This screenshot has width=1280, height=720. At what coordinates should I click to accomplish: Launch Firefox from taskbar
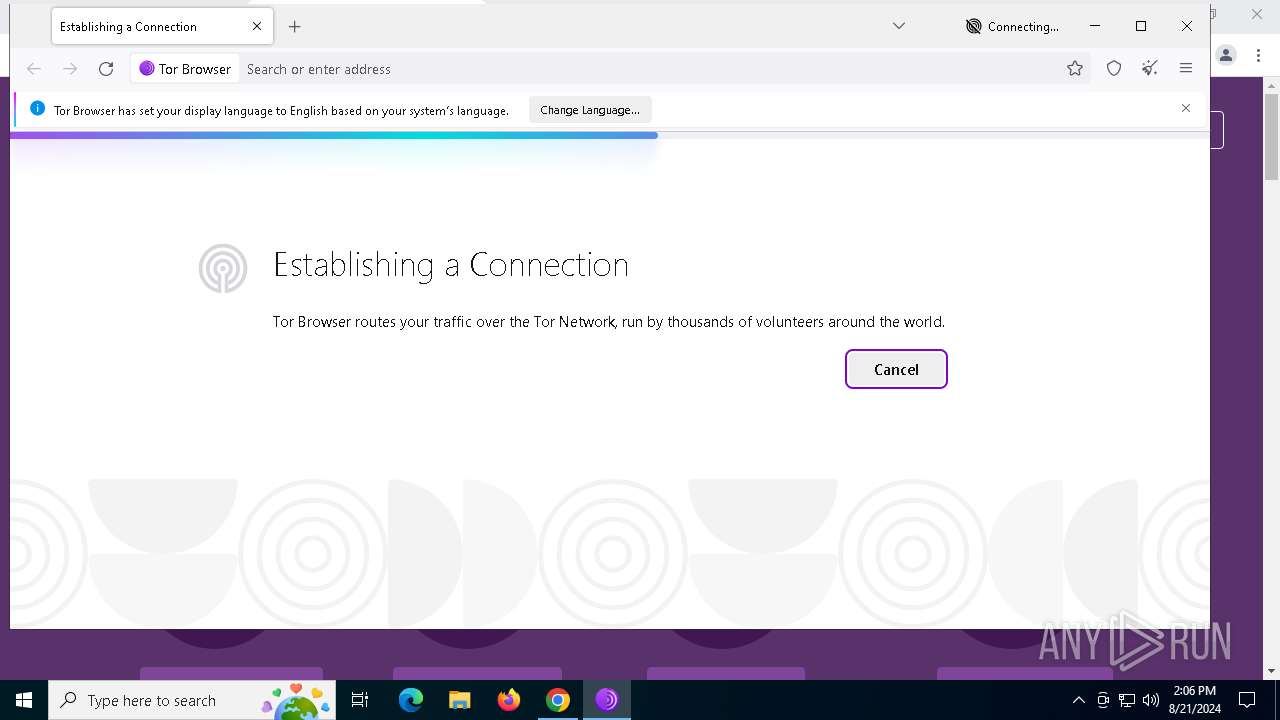coord(509,700)
